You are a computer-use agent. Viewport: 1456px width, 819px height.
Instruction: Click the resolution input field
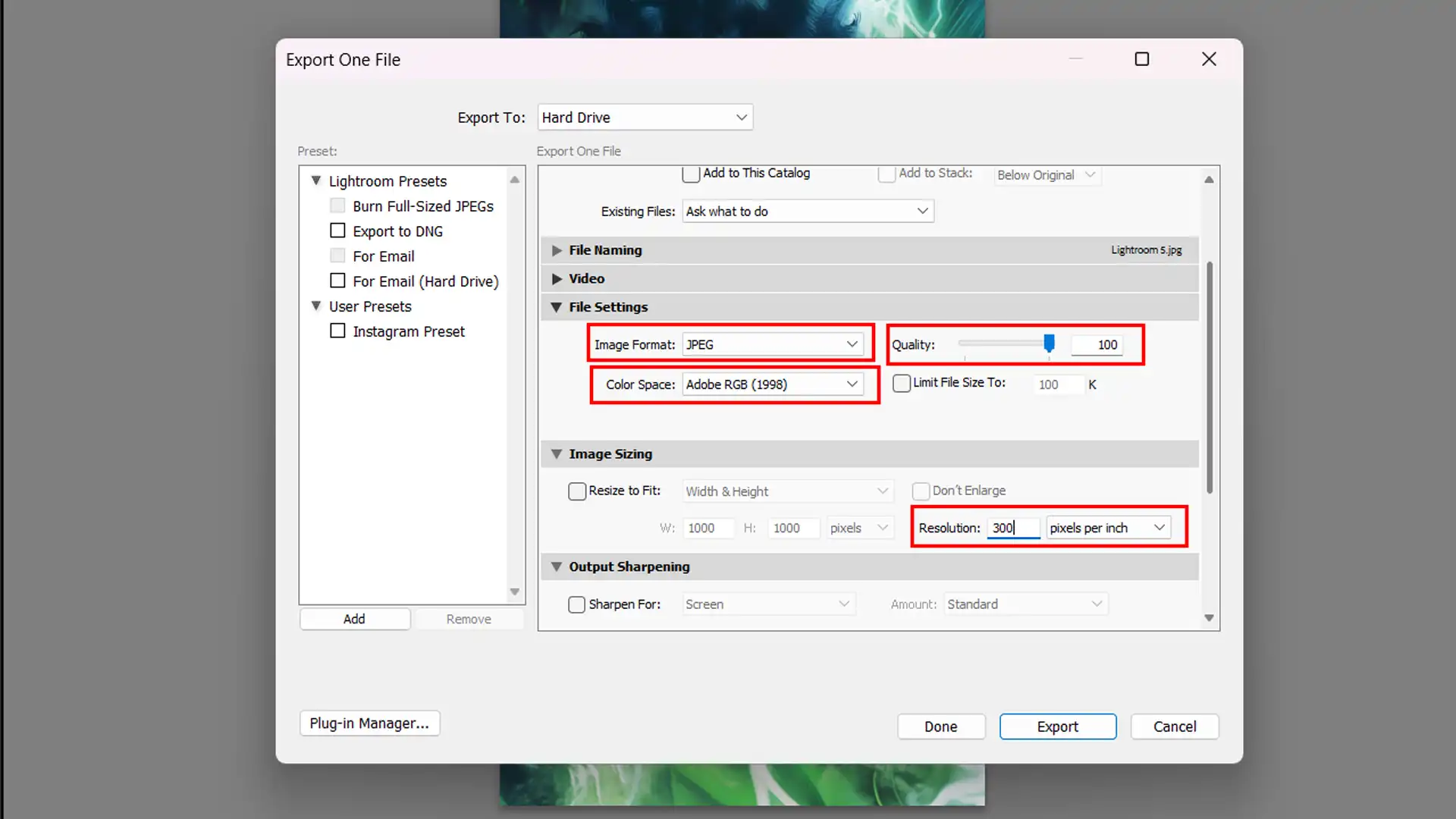coord(1012,528)
